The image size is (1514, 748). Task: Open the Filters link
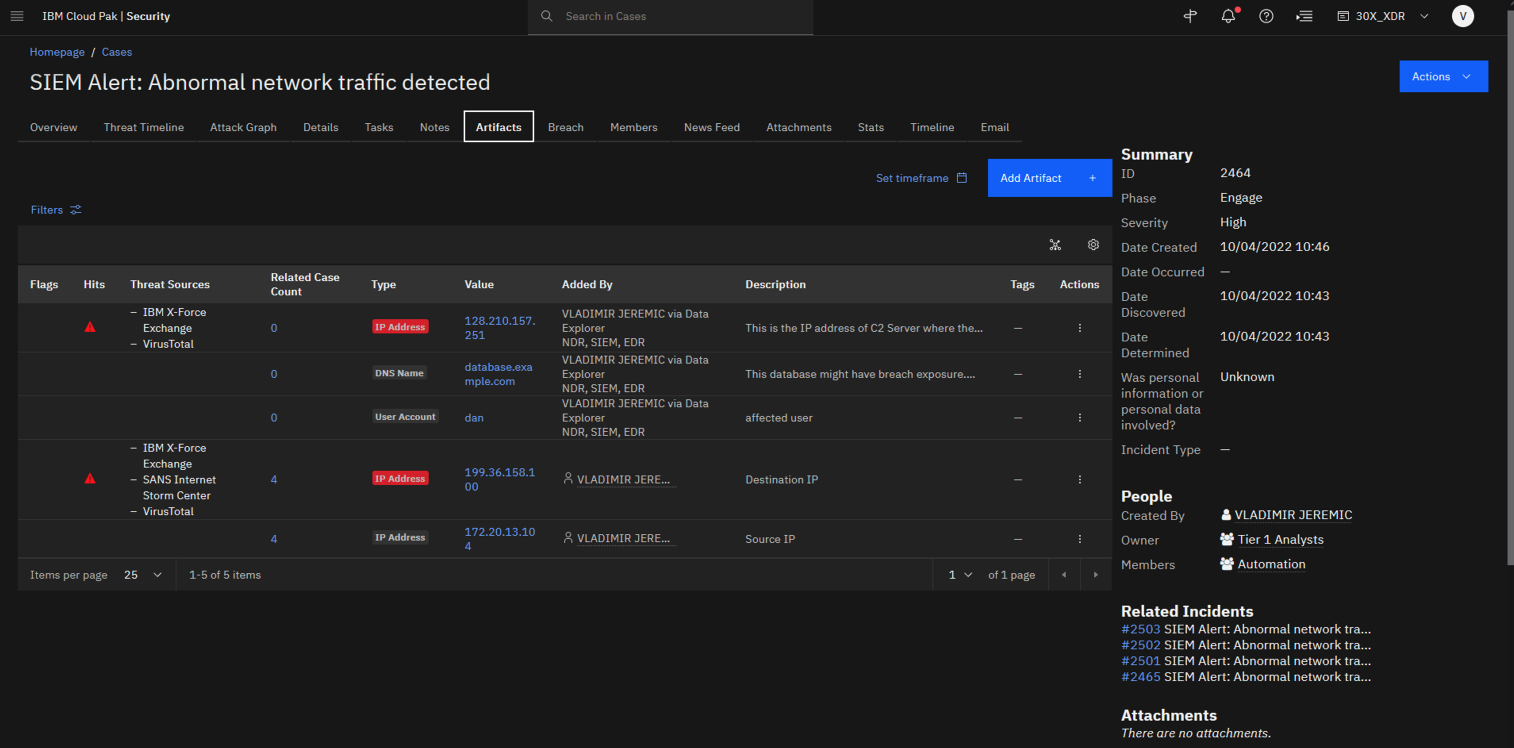tap(47, 210)
